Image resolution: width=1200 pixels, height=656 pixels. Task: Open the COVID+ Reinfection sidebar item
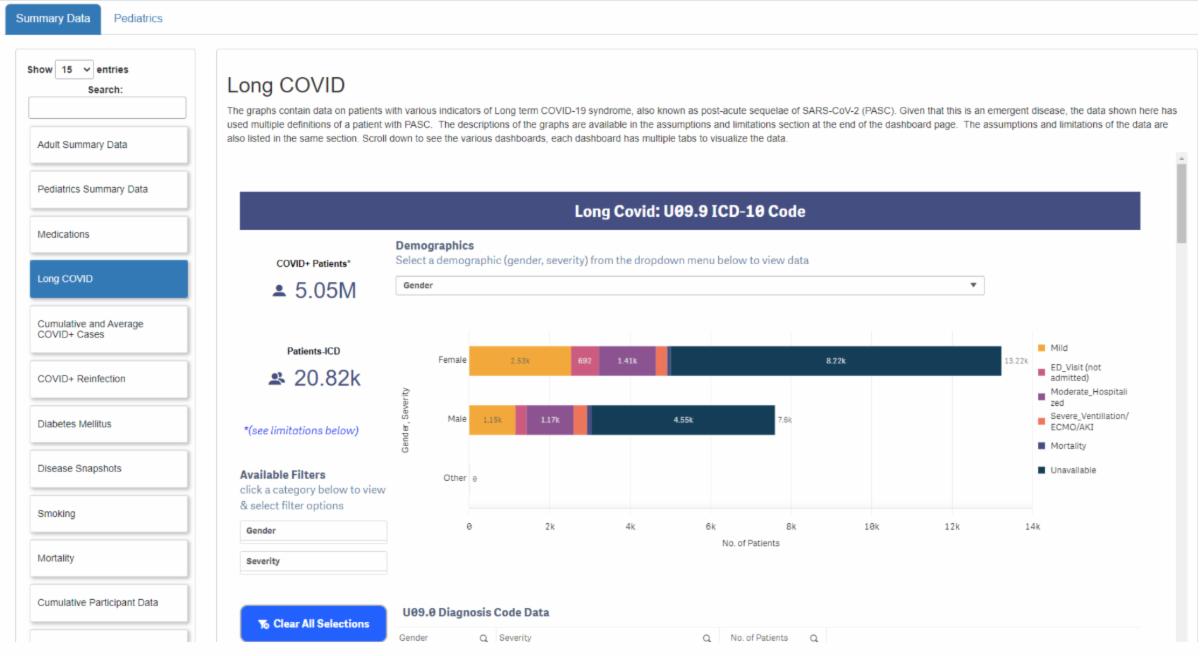tap(108, 379)
